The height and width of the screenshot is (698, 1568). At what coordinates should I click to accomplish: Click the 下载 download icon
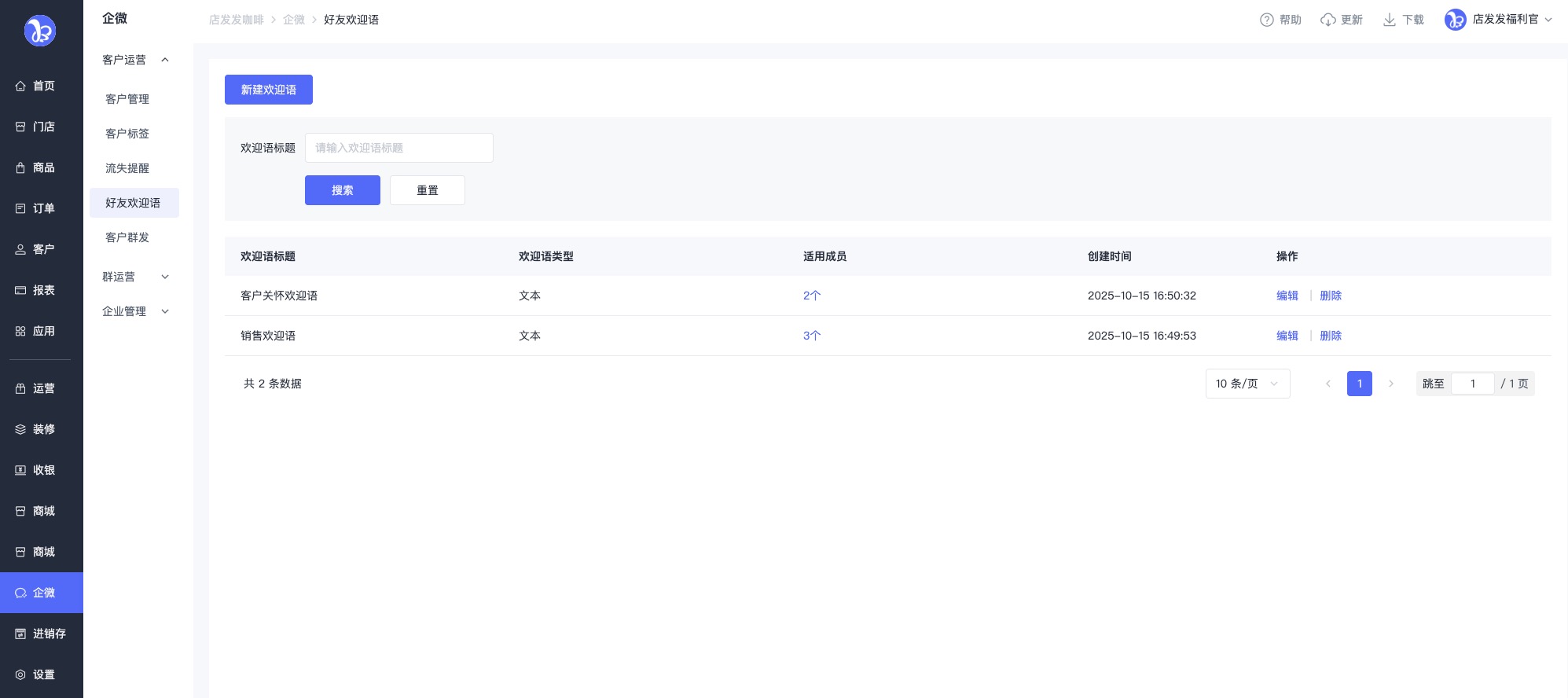[x=1389, y=20]
